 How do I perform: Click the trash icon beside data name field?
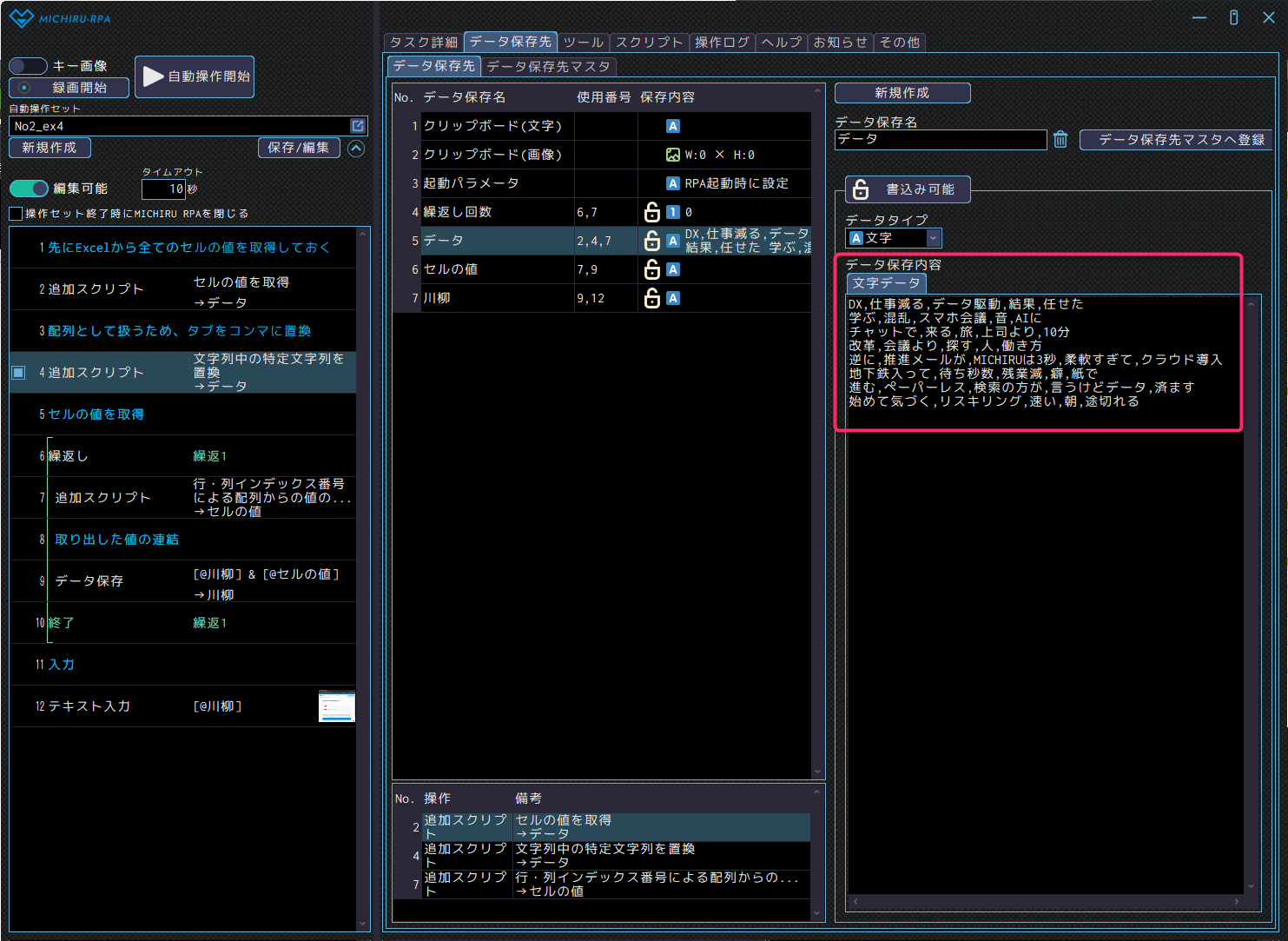[x=1060, y=140]
